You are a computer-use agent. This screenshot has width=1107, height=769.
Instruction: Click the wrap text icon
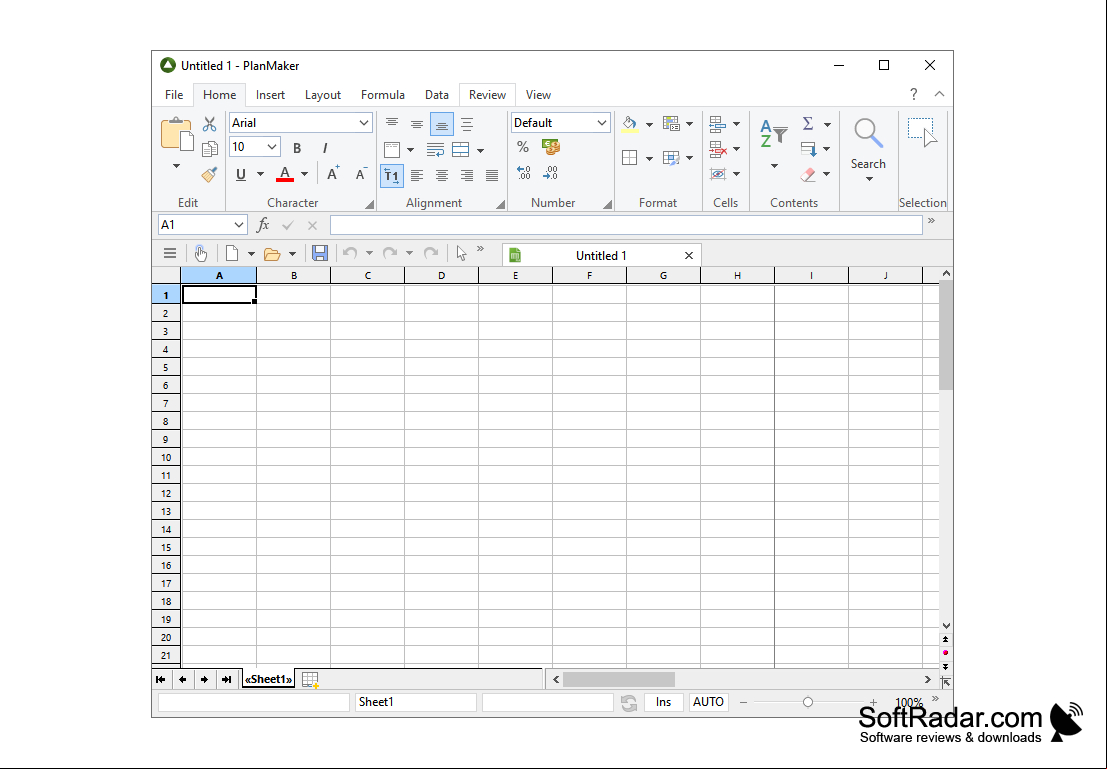(x=436, y=150)
